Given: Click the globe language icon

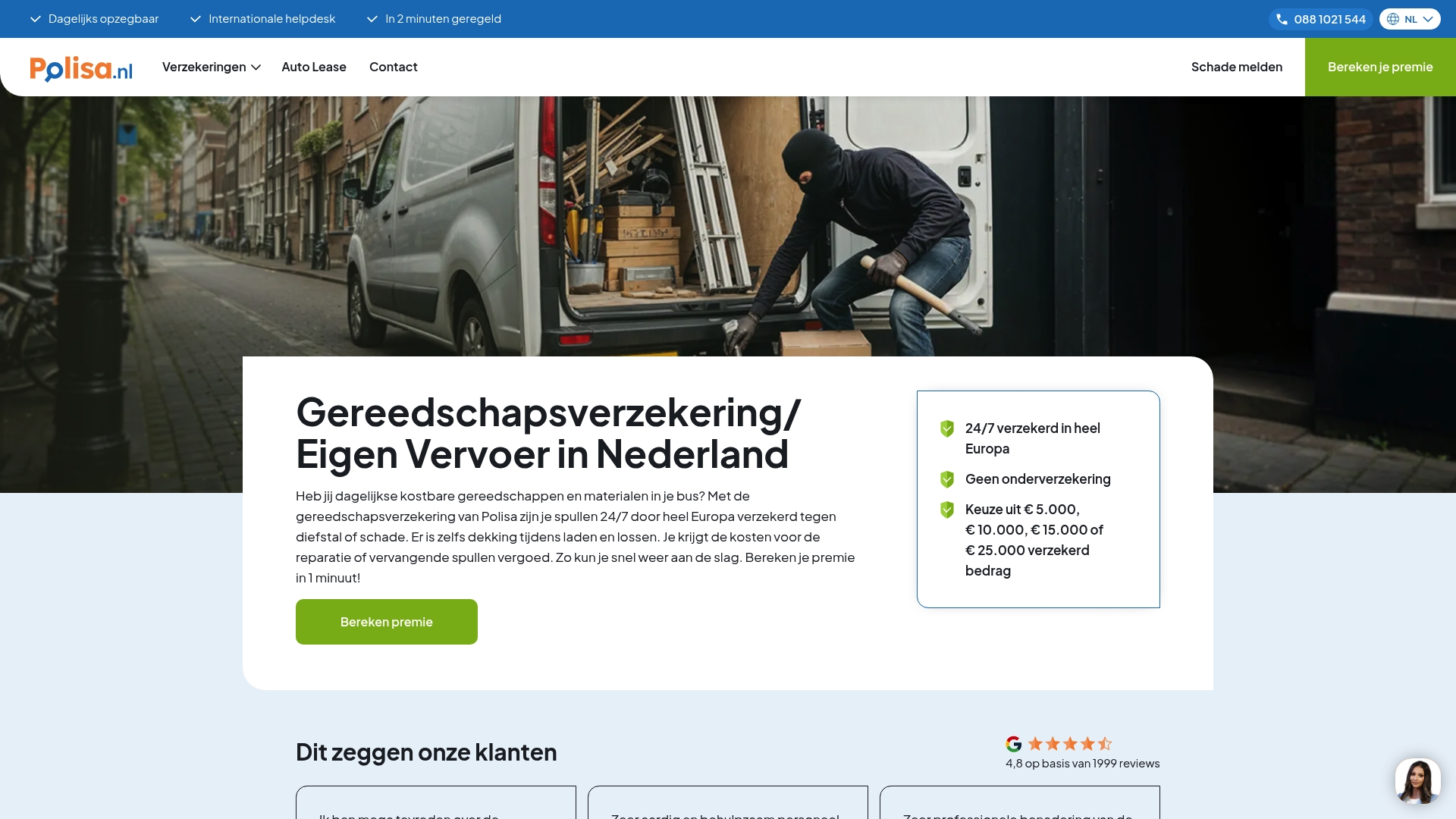Looking at the screenshot, I should click(x=1393, y=19).
